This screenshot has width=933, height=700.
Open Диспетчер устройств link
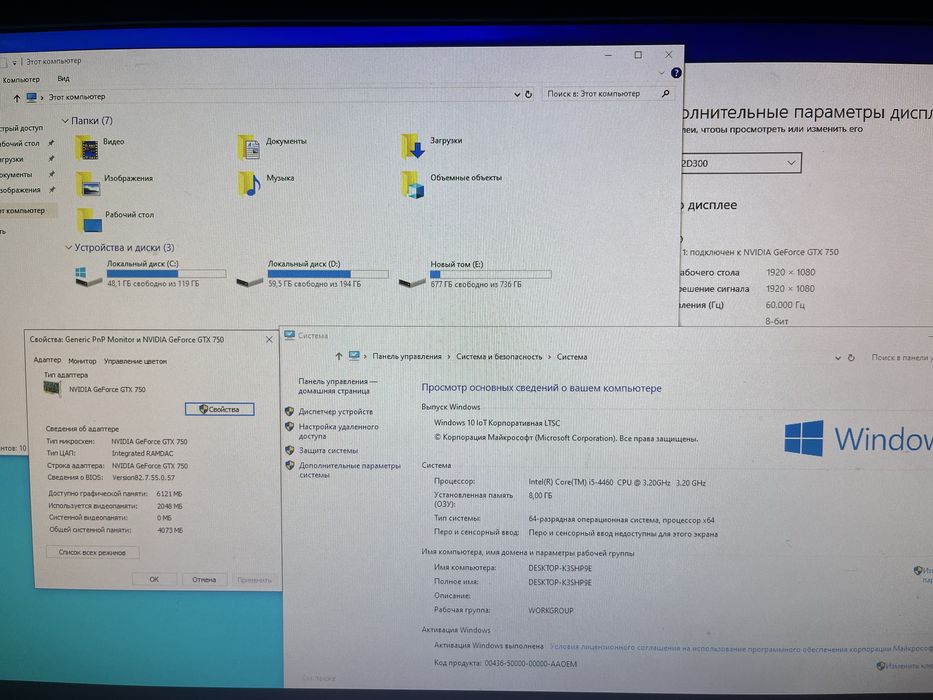coord(336,412)
